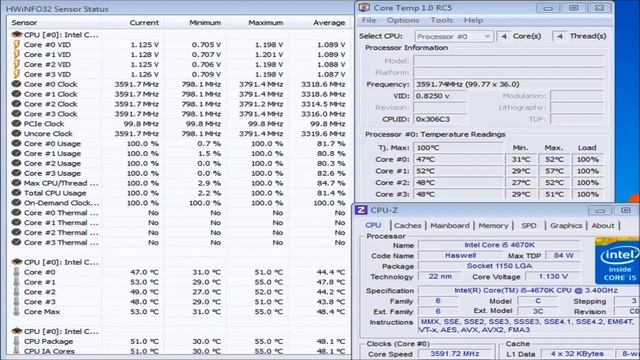Click the Core #0 VID voltage icon
The height and width of the screenshot is (360, 640).
pos(16,44)
